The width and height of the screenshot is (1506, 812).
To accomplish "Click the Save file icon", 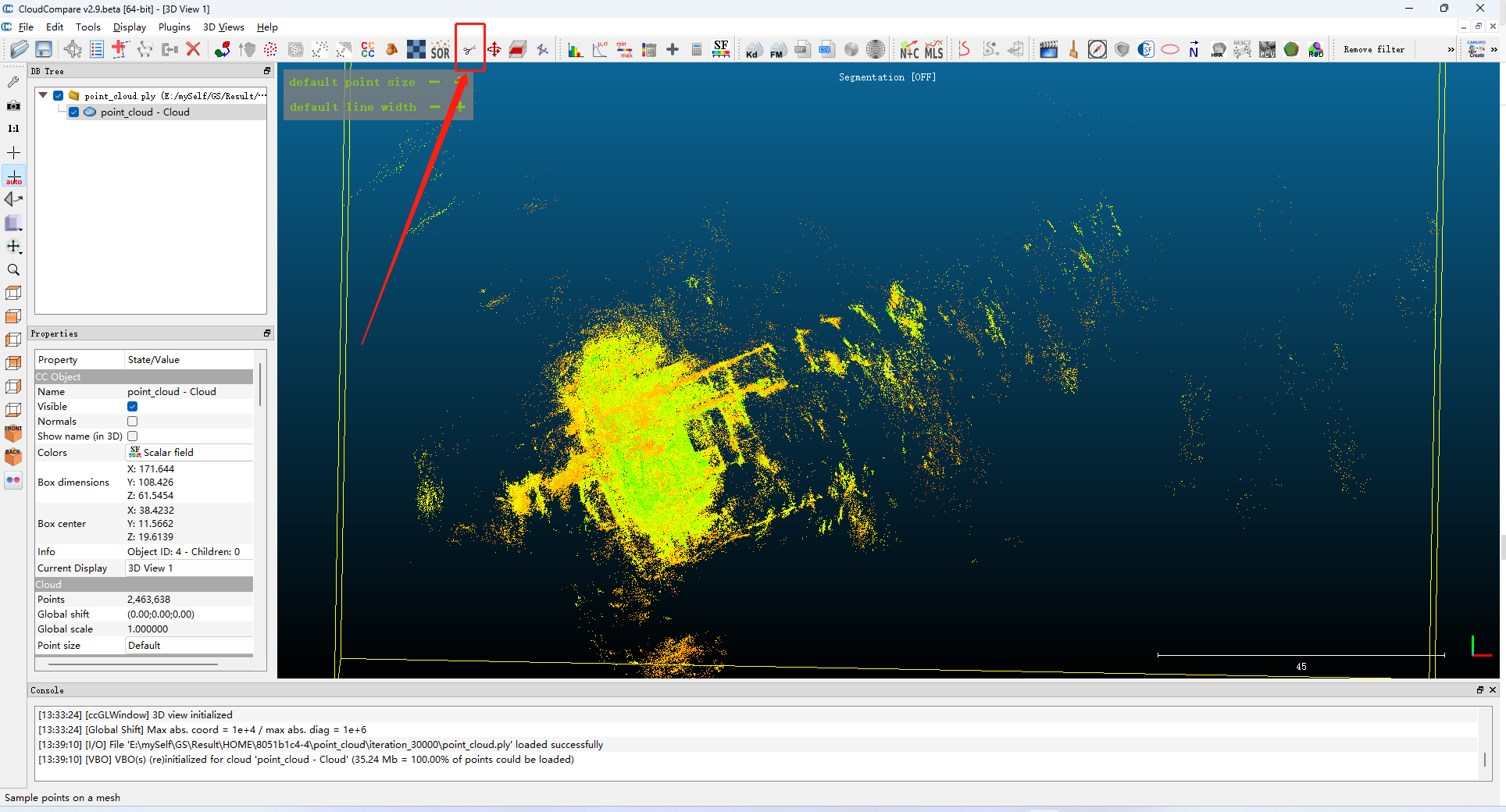I will (x=44, y=49).
